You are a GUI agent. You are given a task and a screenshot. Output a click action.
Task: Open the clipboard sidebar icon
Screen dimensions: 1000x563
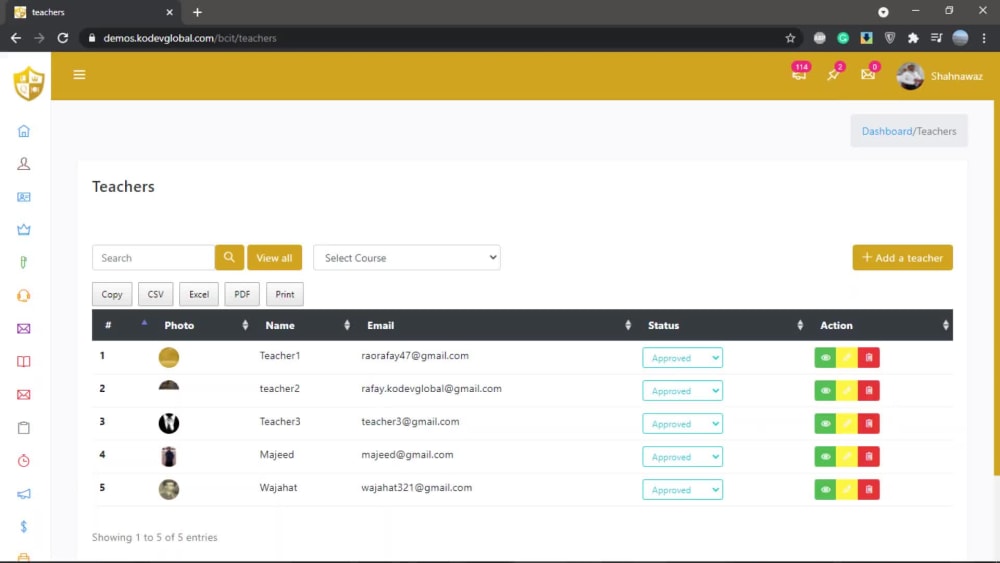[24, 428]
